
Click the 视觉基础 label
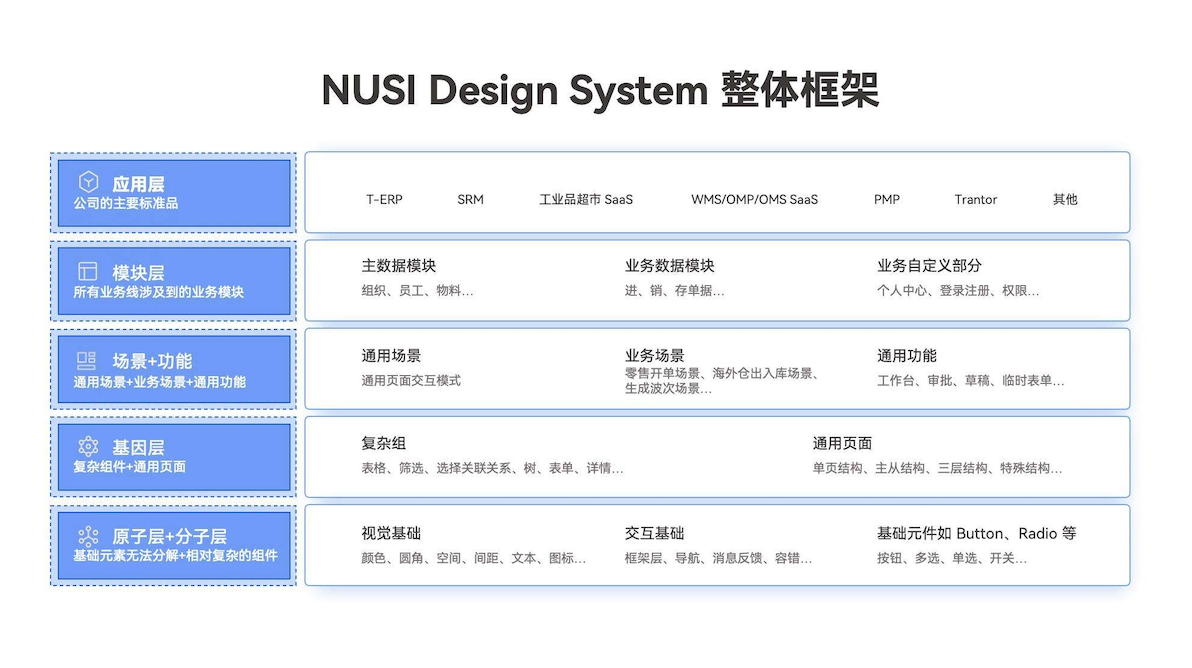(392, 531)
